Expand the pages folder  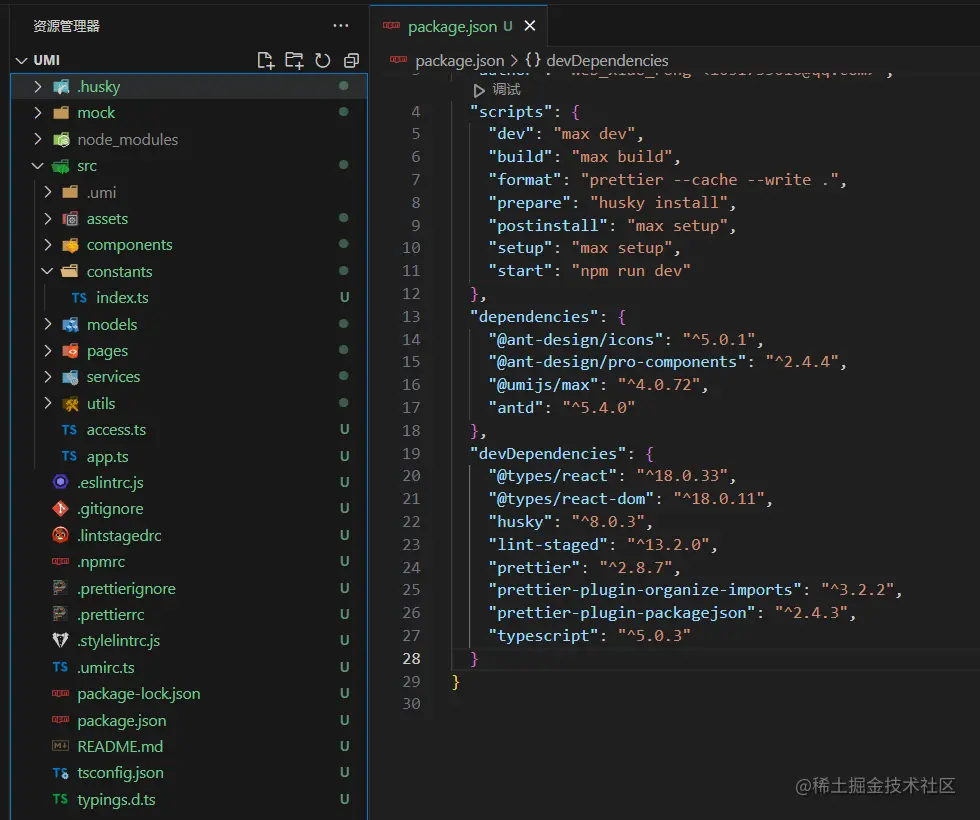tap(48, 351)
